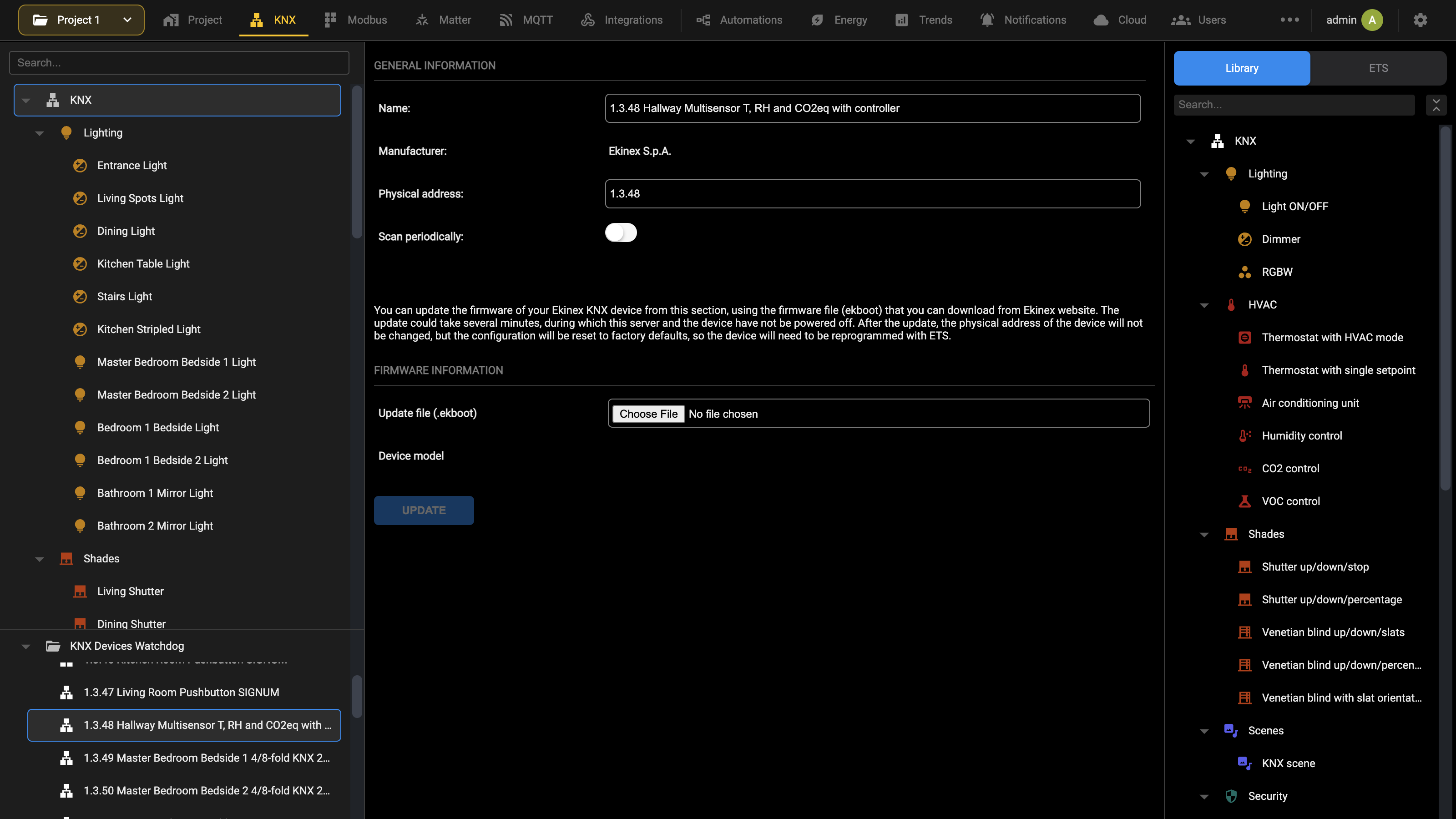Image resolution: width=1456 pixels, height=819 pixels.
Task: Select 1.3.49 Master Bedroom Bedside 1 device
Action: 184,758
